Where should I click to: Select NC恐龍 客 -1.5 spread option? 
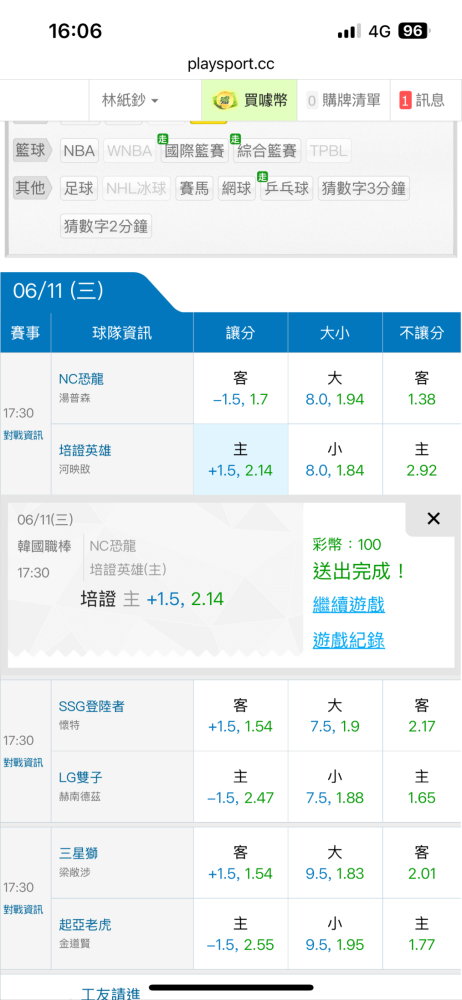[x=241, y=388]
